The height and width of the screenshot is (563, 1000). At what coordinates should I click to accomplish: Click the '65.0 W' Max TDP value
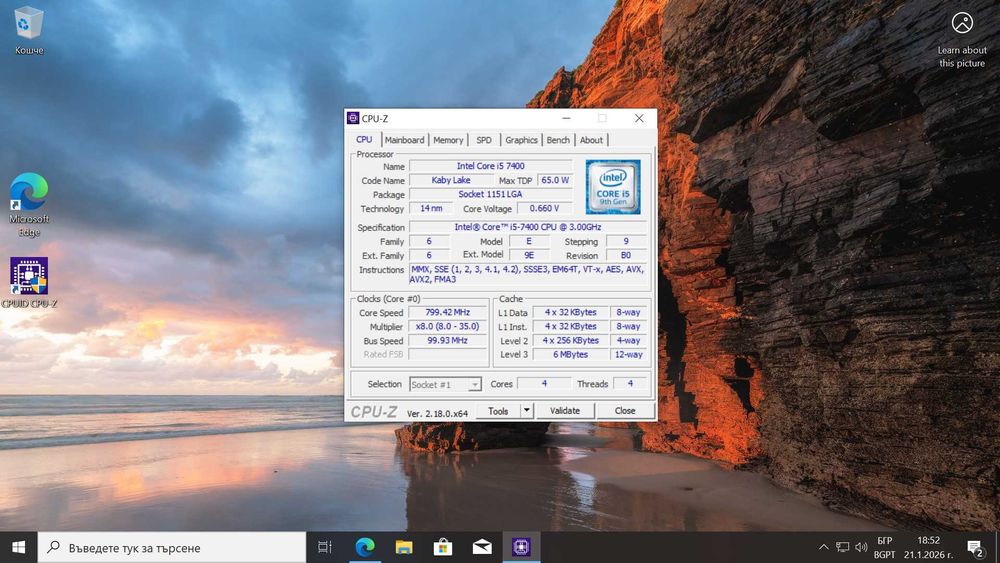coord(555,180)
